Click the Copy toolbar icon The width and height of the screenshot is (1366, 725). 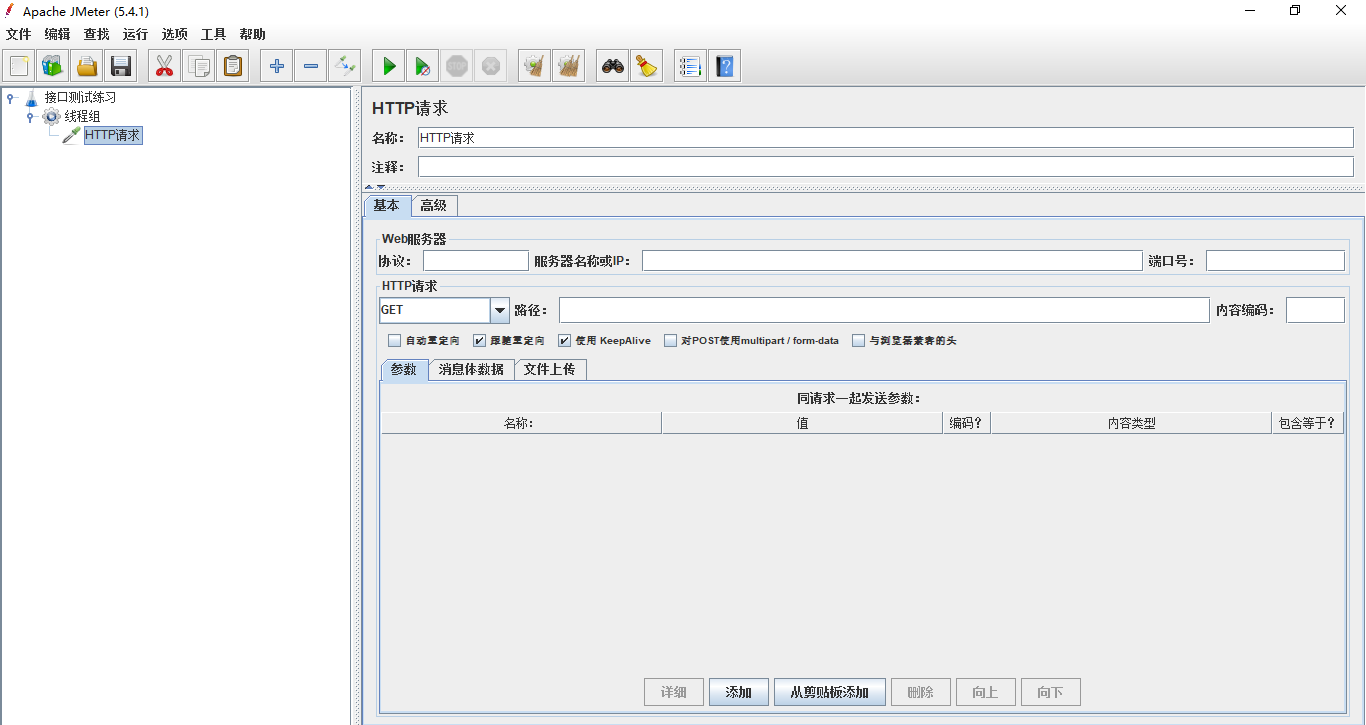click(199, 66)
